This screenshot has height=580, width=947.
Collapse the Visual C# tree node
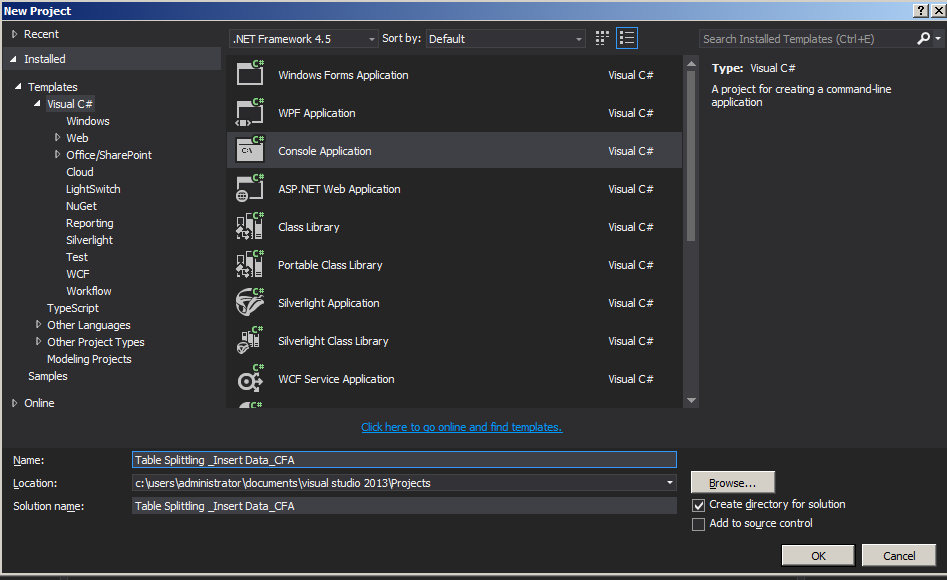[x=36, y=103]
